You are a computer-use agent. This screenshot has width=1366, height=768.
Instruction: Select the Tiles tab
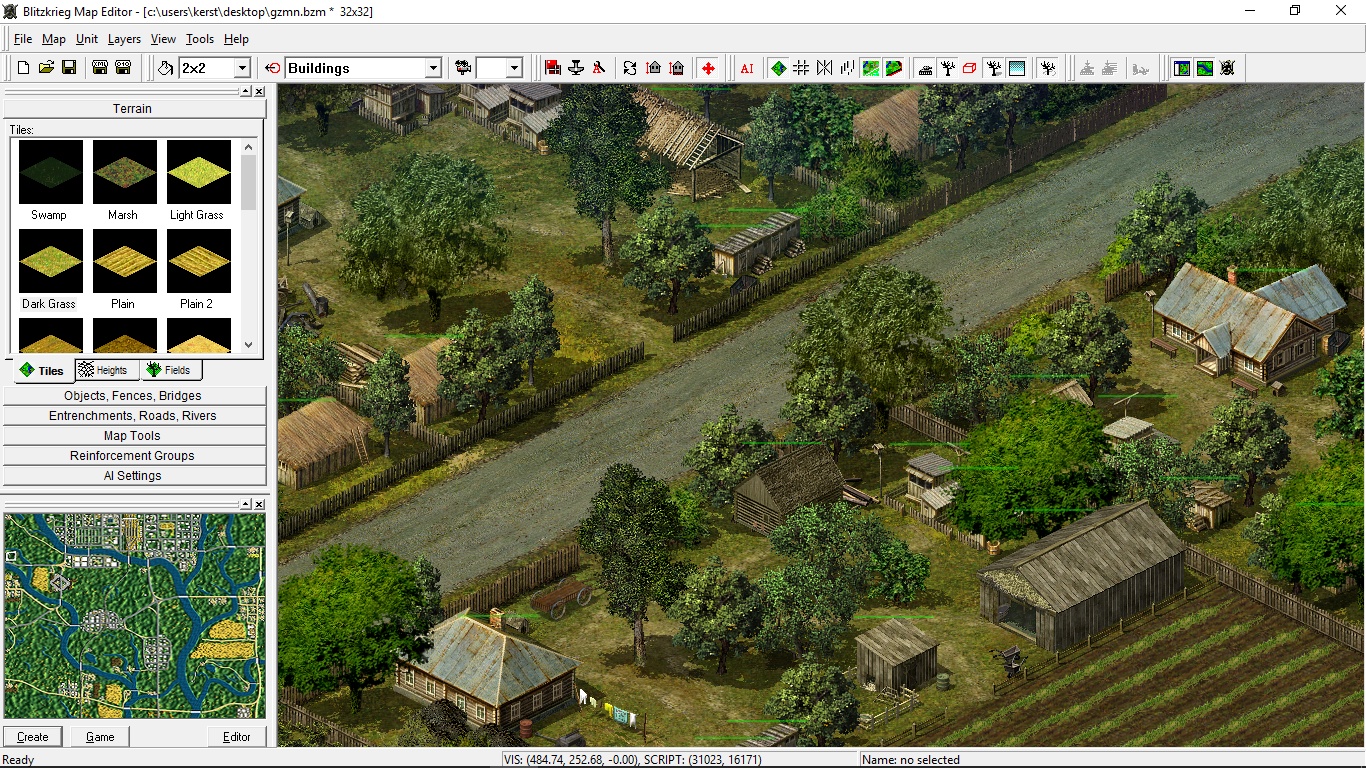pos(42,371)
